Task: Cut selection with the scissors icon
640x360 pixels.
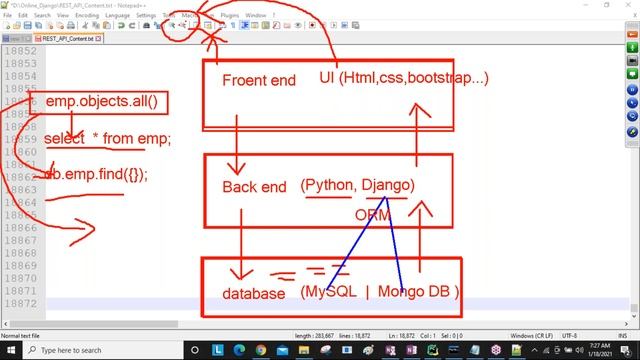Action: pos(85,25)
